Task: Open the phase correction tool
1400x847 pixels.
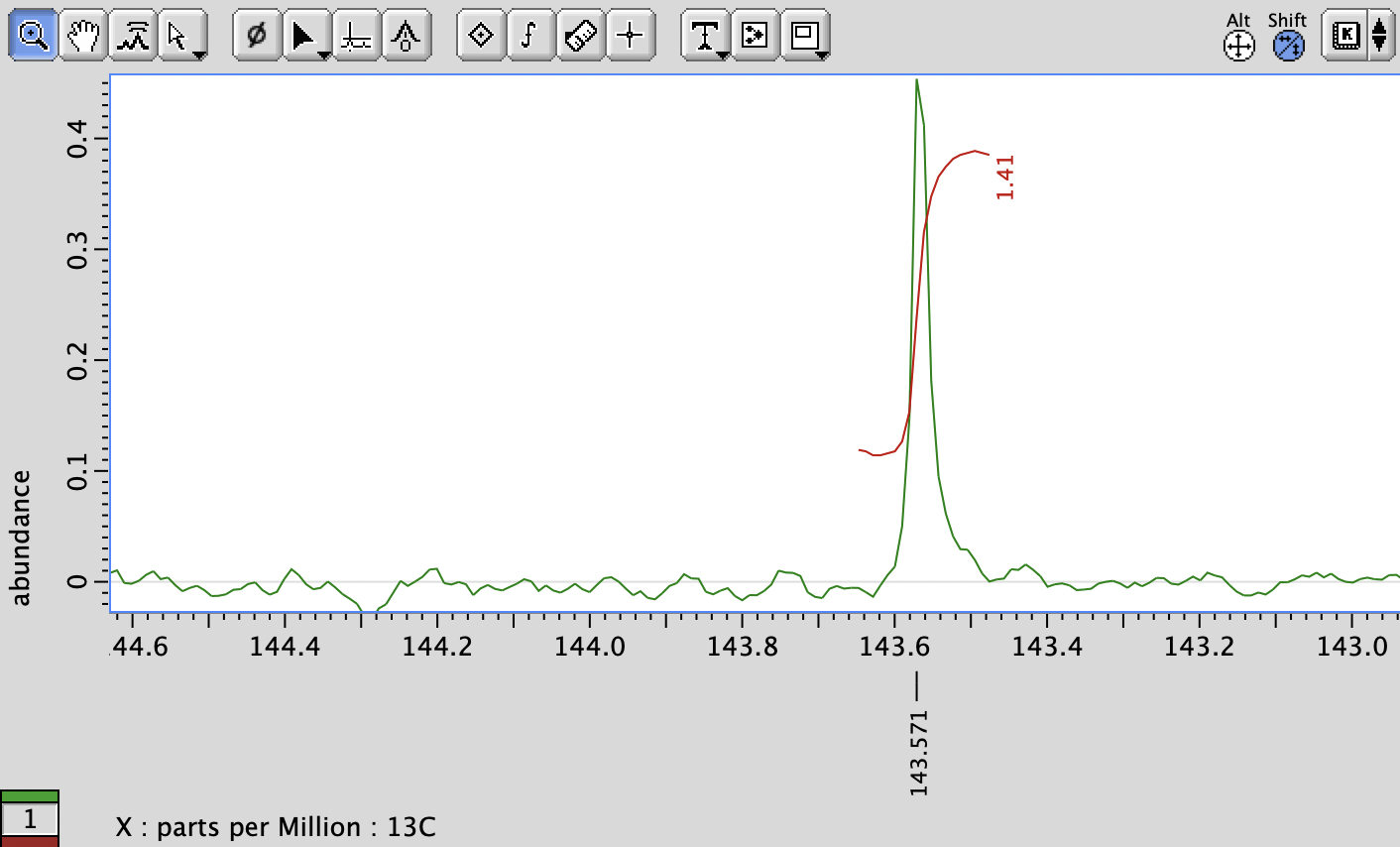Action: coord(256,36)
